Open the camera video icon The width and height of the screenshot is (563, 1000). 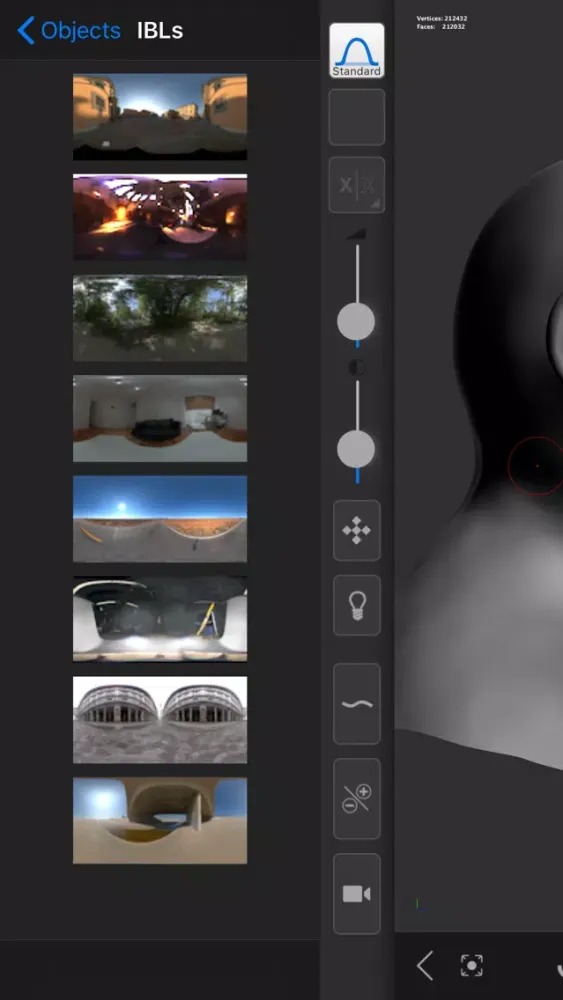[x=356, y=894]
